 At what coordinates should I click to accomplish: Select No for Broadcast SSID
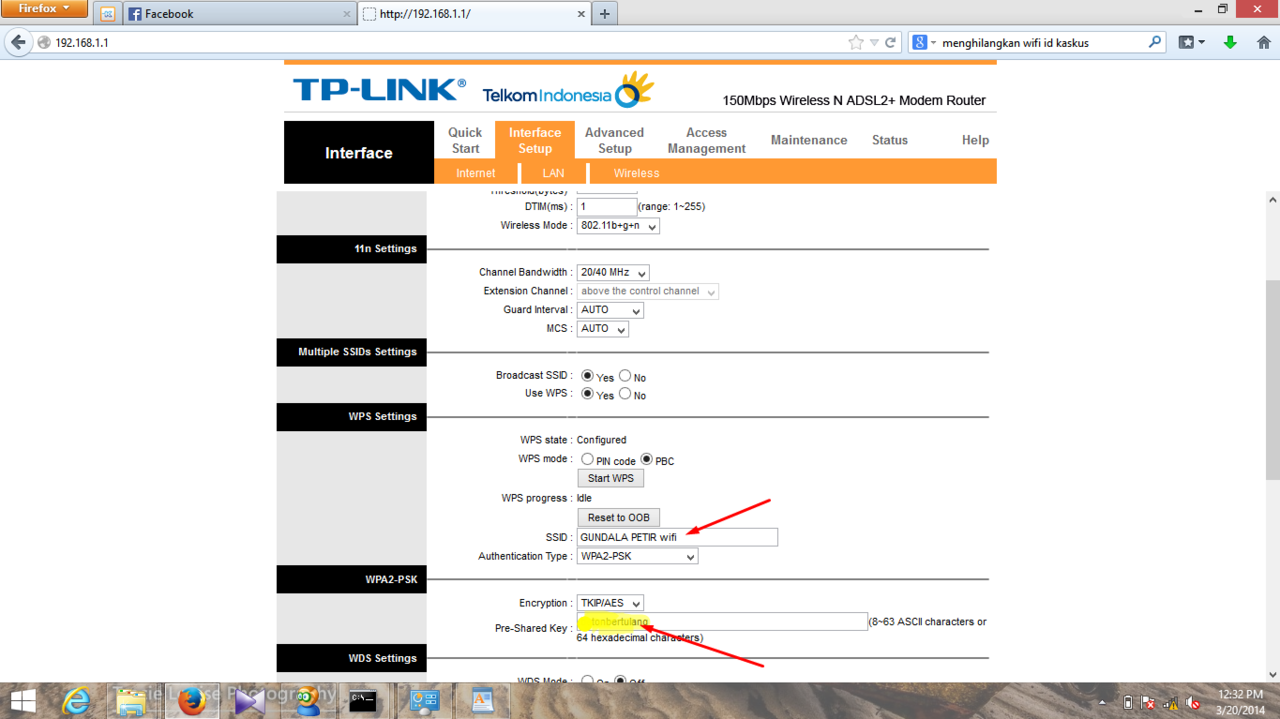pyautogui.click(x=625, y=376)
